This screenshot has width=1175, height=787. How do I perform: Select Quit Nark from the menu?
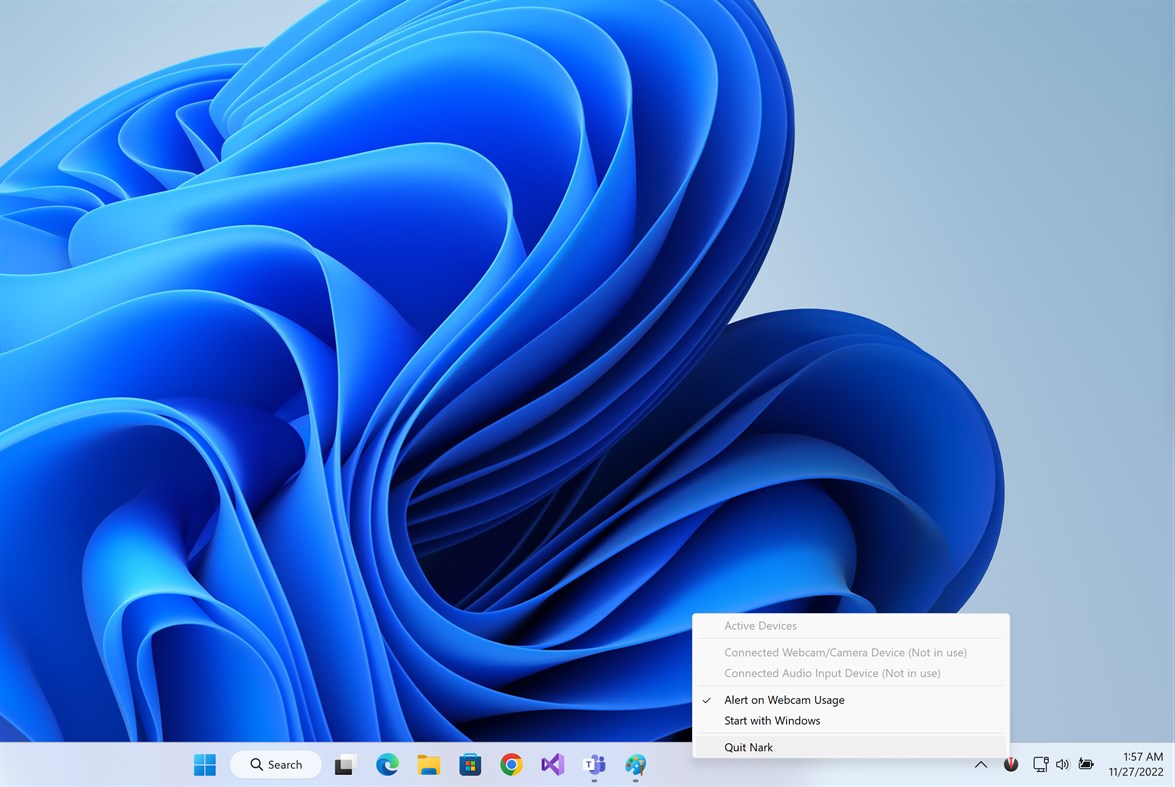(749, 748)
